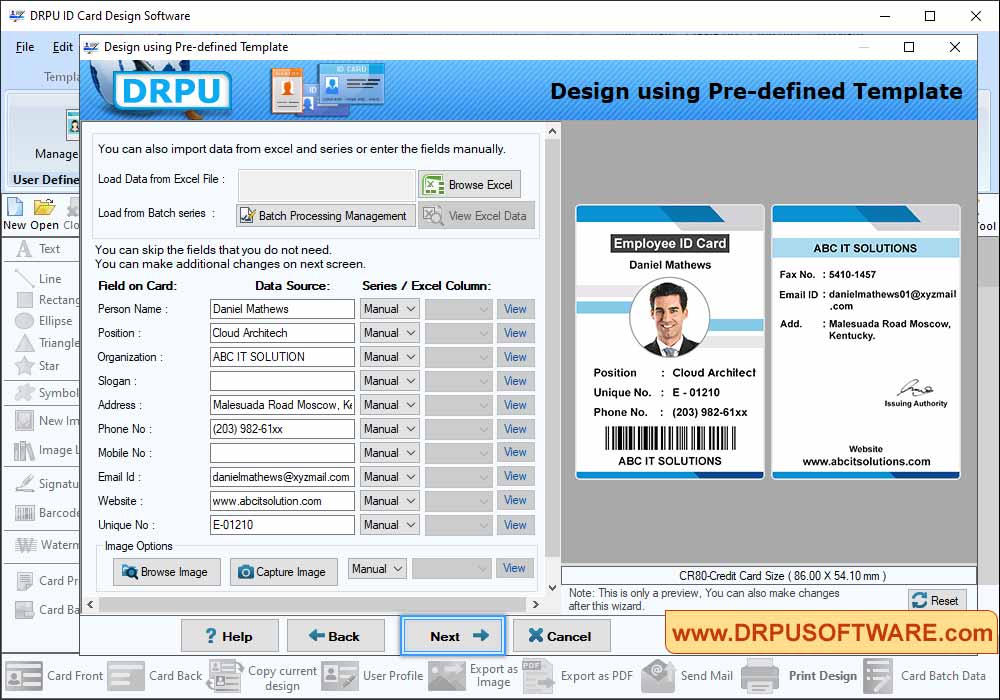This screenshot has width=1000, height=700.
Task: Open Batch Processing Management
Action: click(x=326, y=215)
